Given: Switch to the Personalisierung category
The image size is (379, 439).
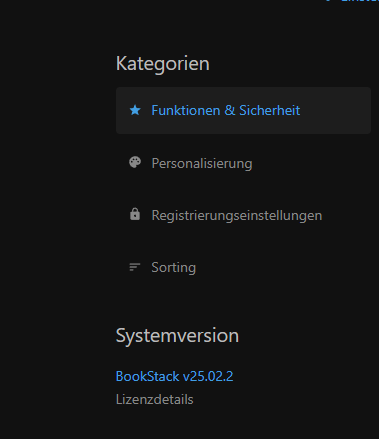Looking at the screenshot, I should point(243,163).
